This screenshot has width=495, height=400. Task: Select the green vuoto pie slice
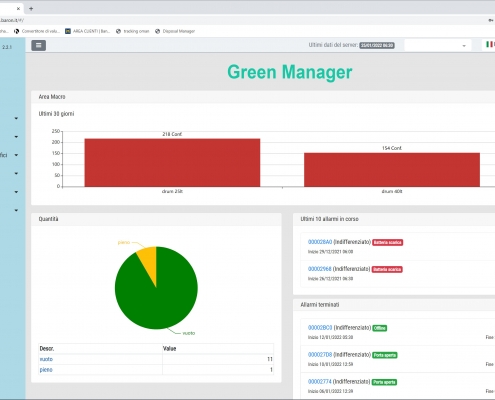point(160,300)
